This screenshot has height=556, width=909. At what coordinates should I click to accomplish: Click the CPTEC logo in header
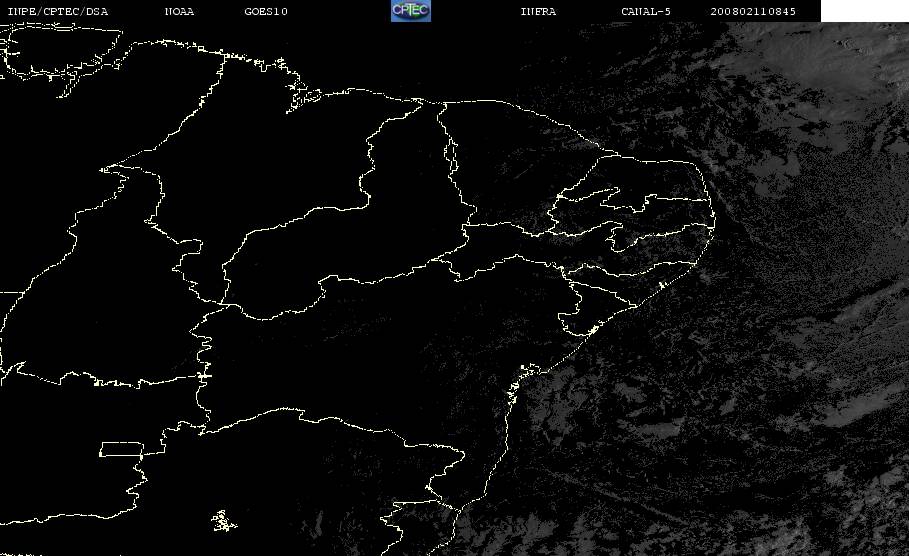pos(410,11)
